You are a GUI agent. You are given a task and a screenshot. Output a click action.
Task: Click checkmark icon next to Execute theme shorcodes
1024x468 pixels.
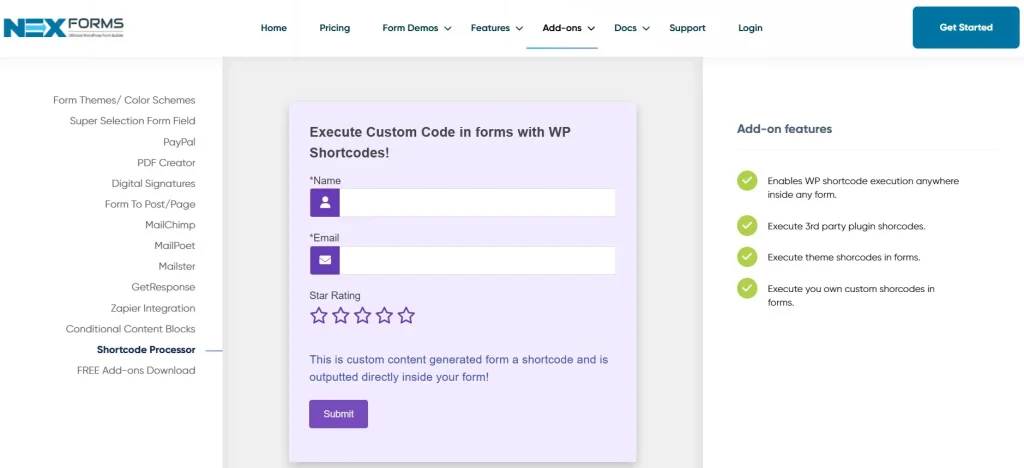747,257
